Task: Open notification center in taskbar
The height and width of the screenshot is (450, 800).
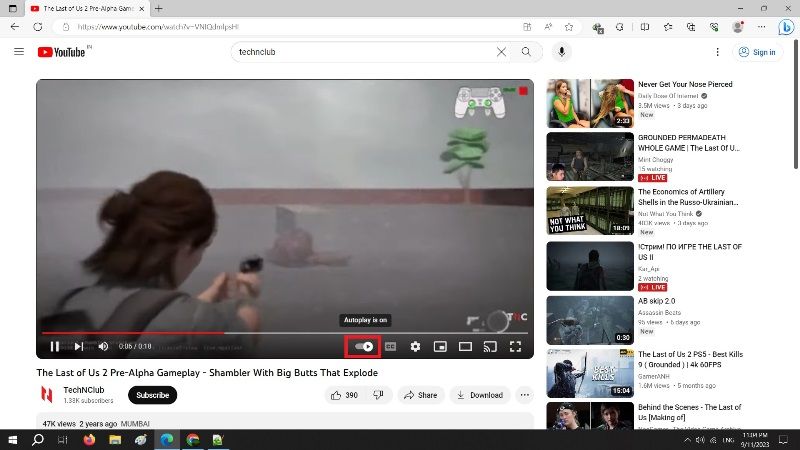Action: tap(783, 440)
